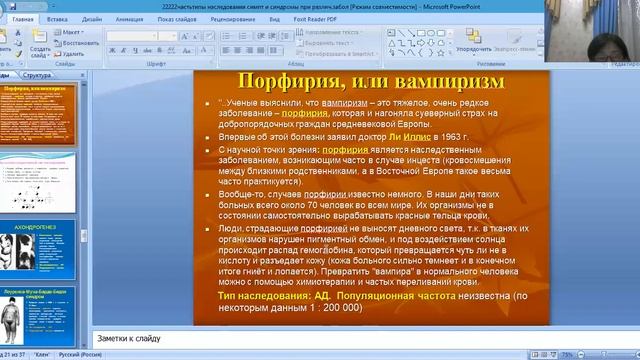Click the zoom out minus button
The image size is (640, 360).
581,355
